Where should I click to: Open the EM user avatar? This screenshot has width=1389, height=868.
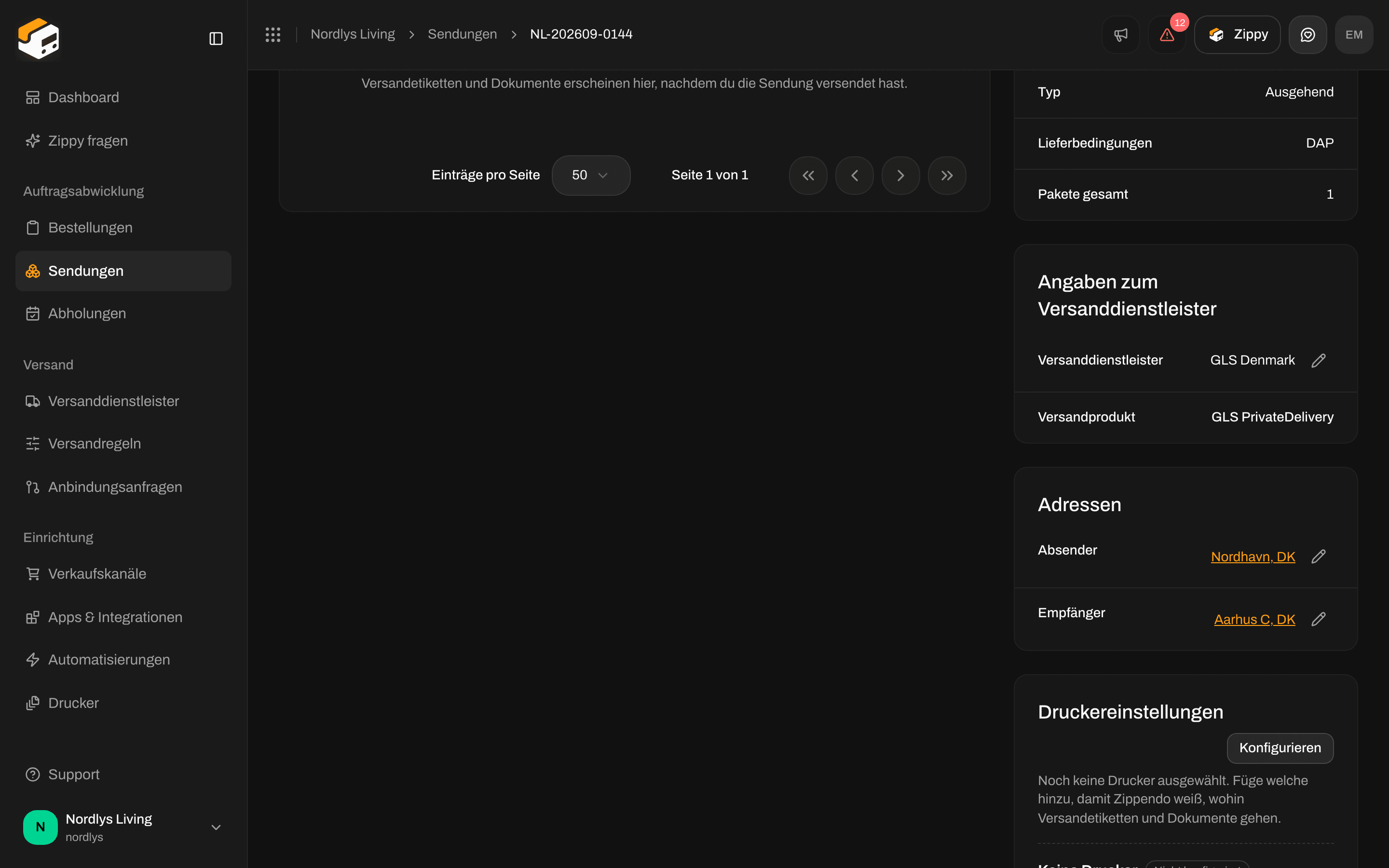1354,34
